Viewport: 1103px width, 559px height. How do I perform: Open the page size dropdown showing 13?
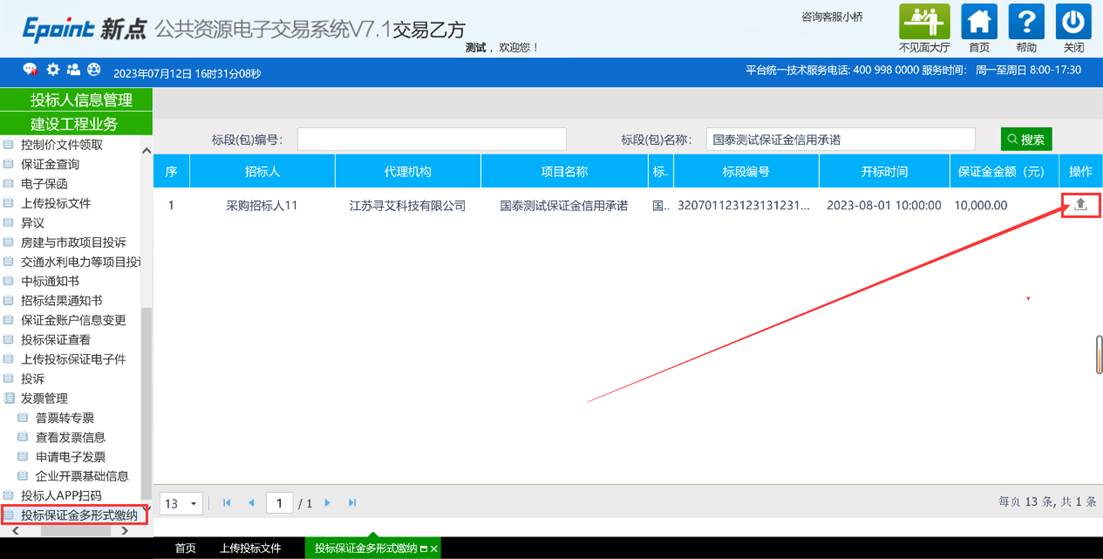pos(181,503)
